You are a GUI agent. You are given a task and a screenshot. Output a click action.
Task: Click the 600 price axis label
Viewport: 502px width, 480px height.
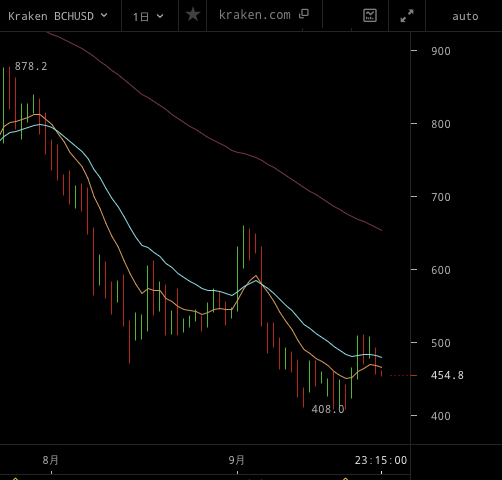pyautogui.click(x=441, y=270)
